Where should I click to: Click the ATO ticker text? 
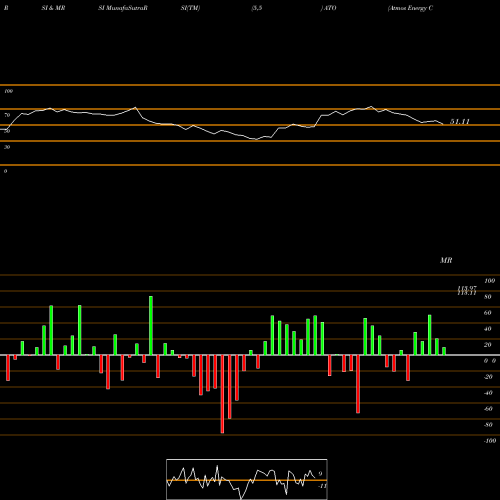tap(329, 8)
